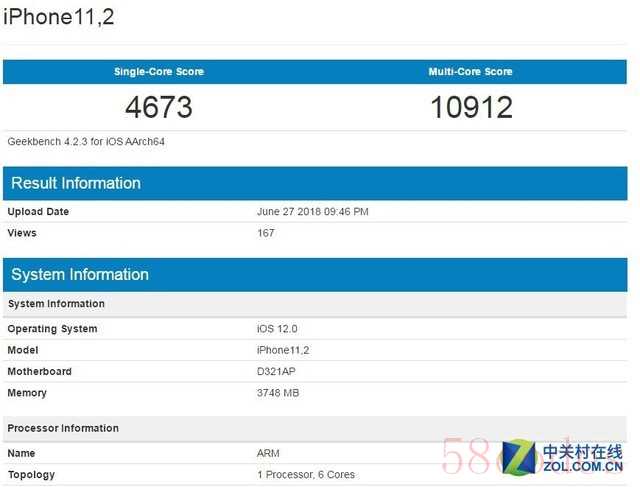640x487 pixels.
Task: Select the multi-core score 10912
Action: (x=471, y=107)
